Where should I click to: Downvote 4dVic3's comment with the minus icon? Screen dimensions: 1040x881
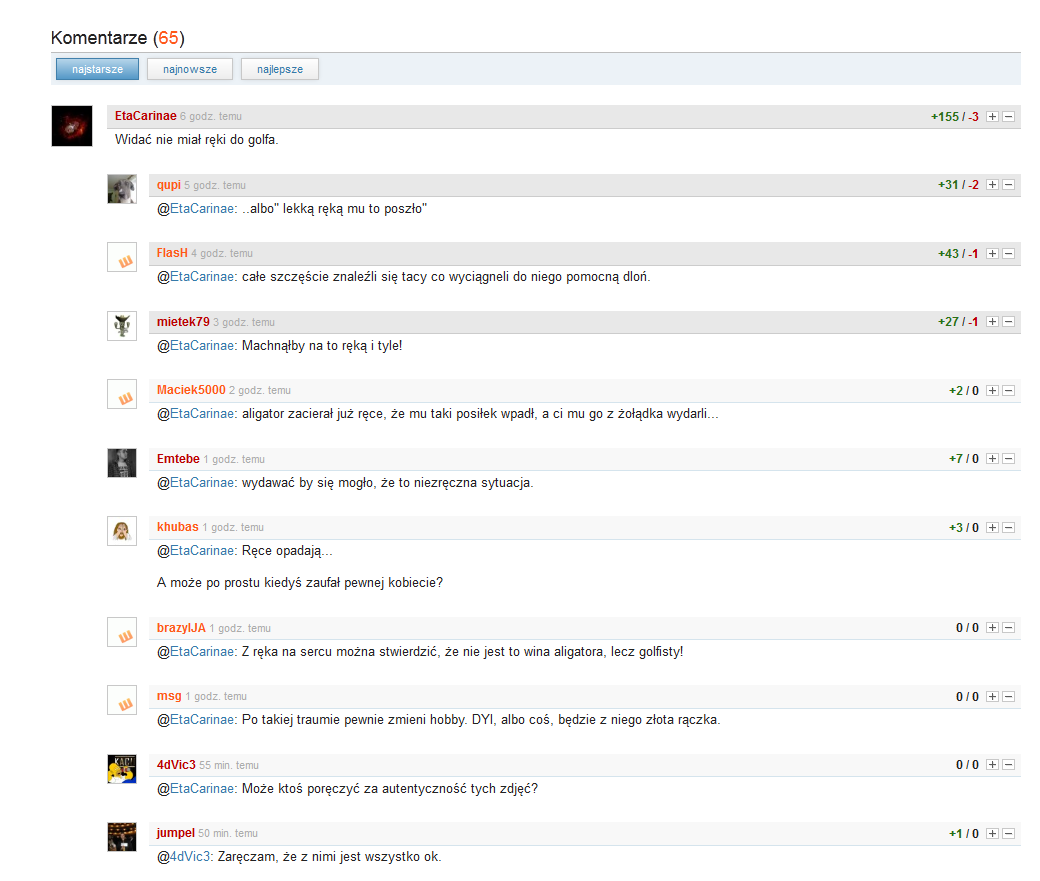pos(1009,764)
